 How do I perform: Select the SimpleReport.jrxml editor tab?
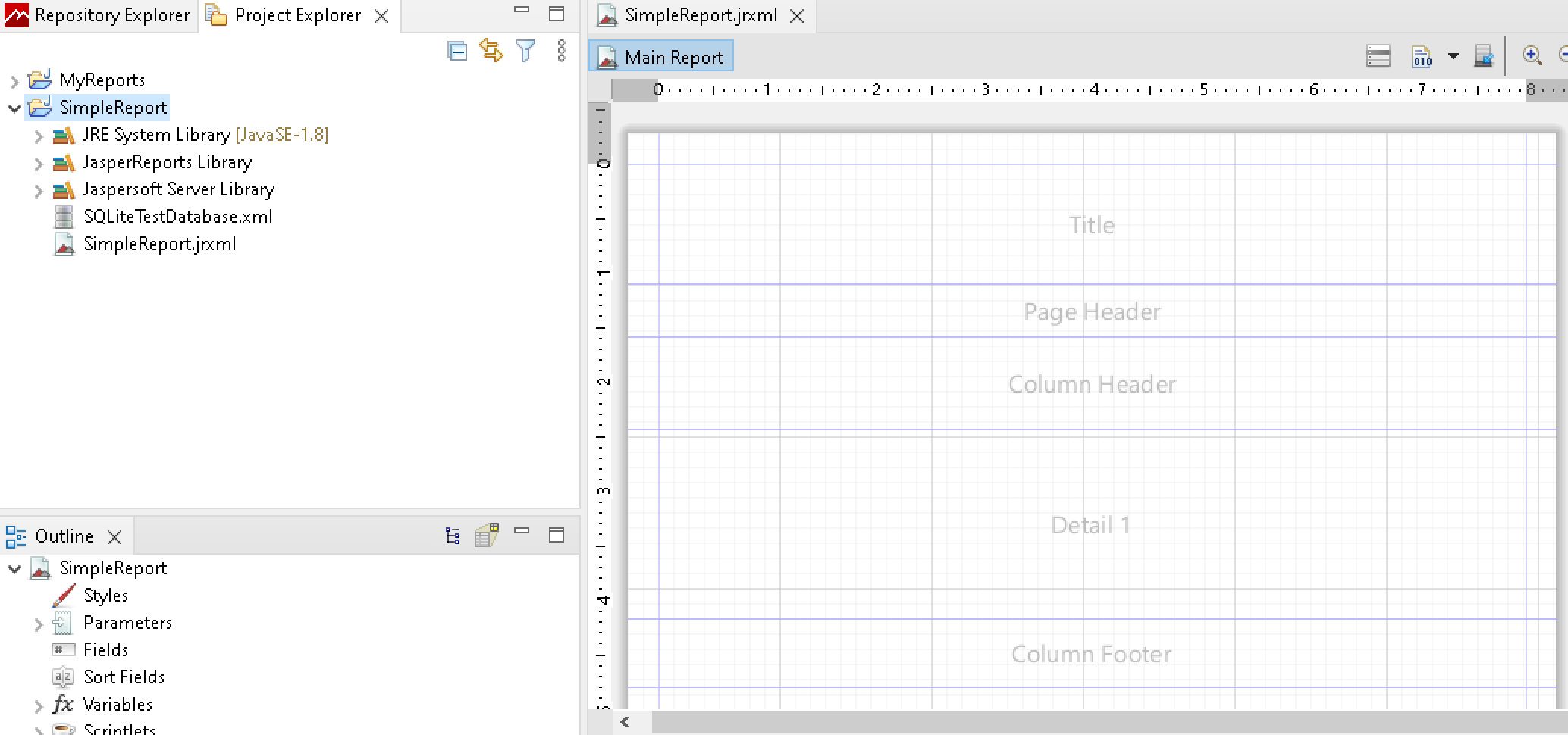[700, 15]
